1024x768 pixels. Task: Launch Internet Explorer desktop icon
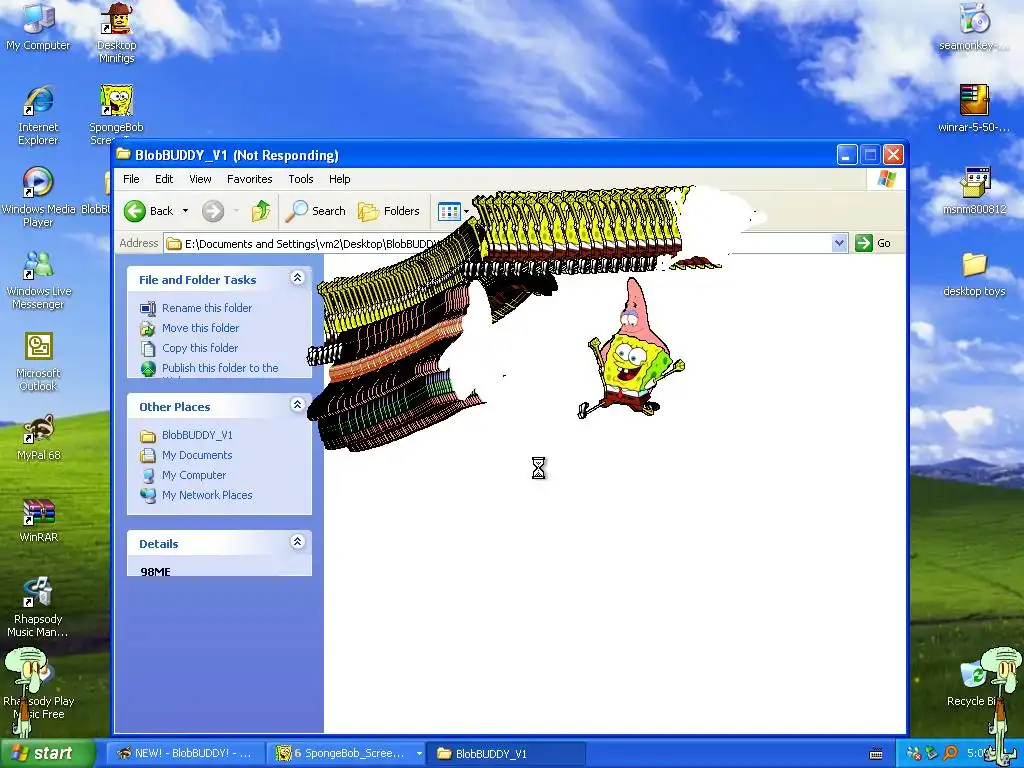pos(38,115)
